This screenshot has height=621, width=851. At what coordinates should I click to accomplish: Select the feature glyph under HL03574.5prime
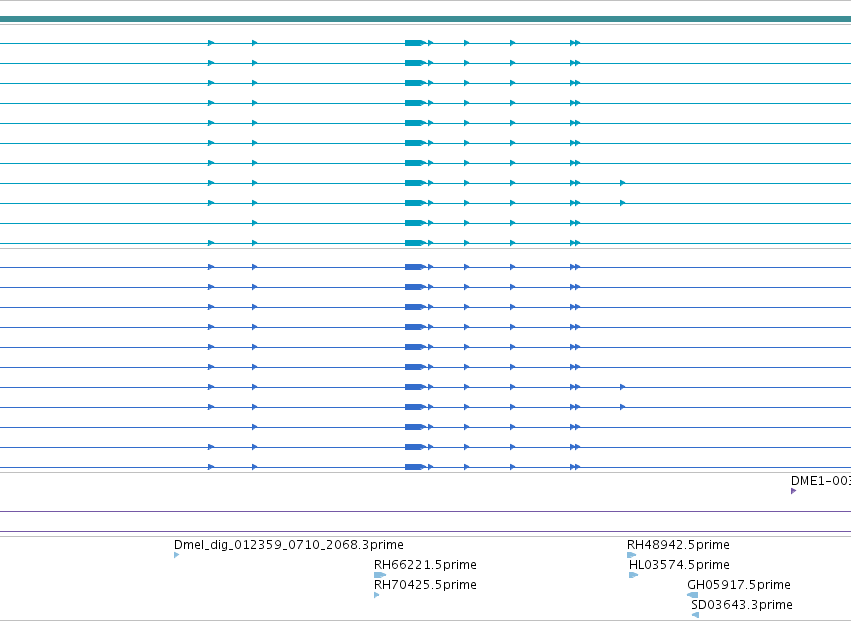(633, 575)
